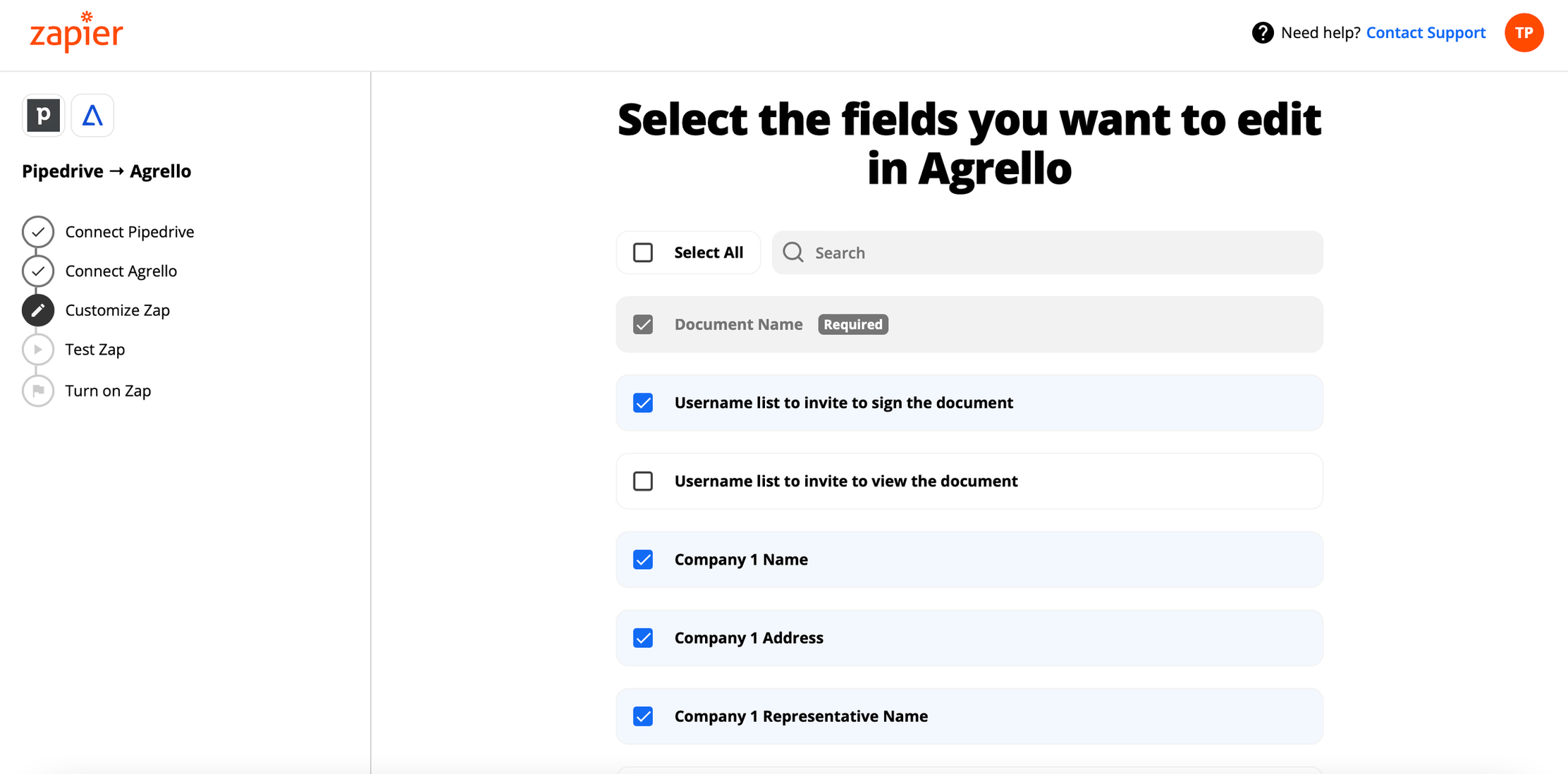This screenshot has height=774, width=1568.
Task: Click the Zapier logo
Action: (x=76, y=32)
